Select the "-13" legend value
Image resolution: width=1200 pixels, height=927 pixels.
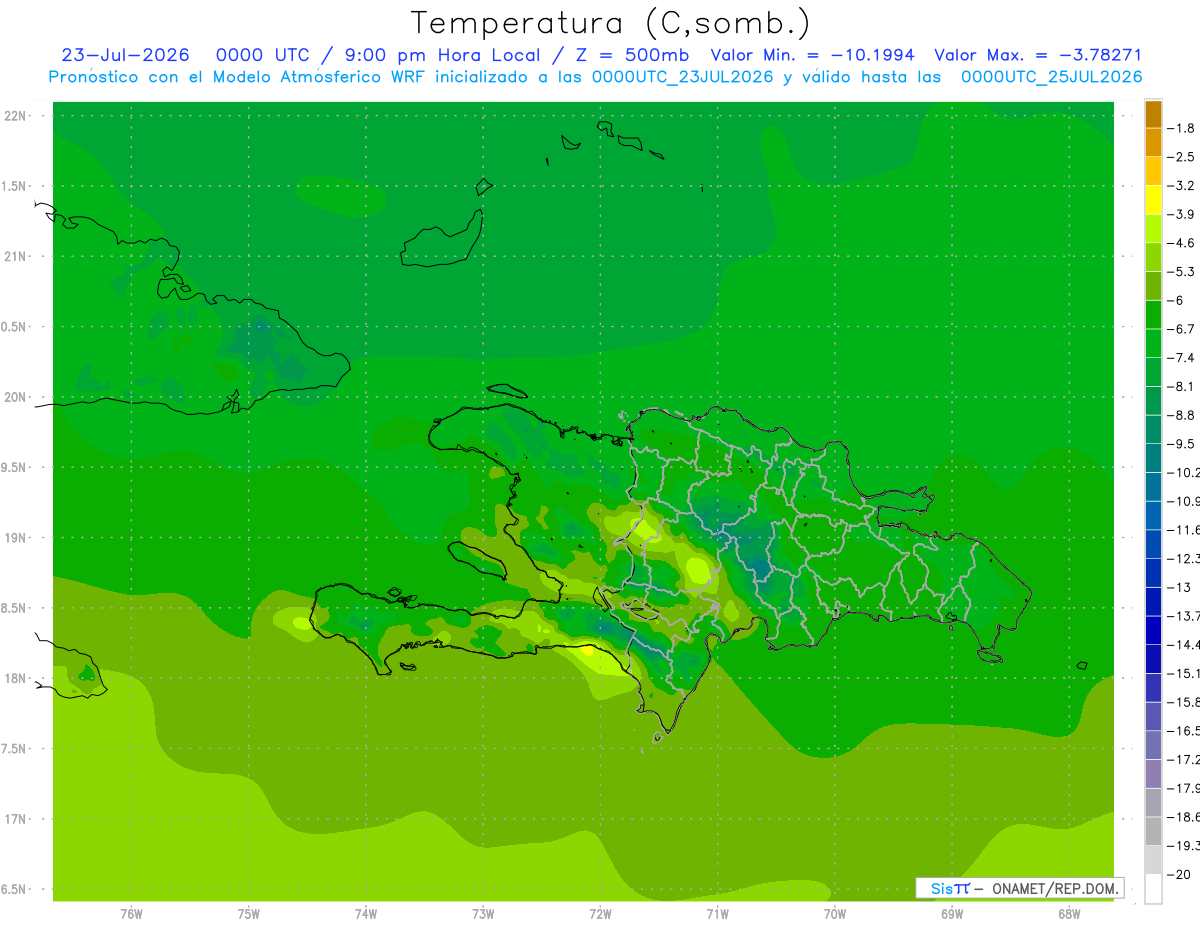[1179, 587]
